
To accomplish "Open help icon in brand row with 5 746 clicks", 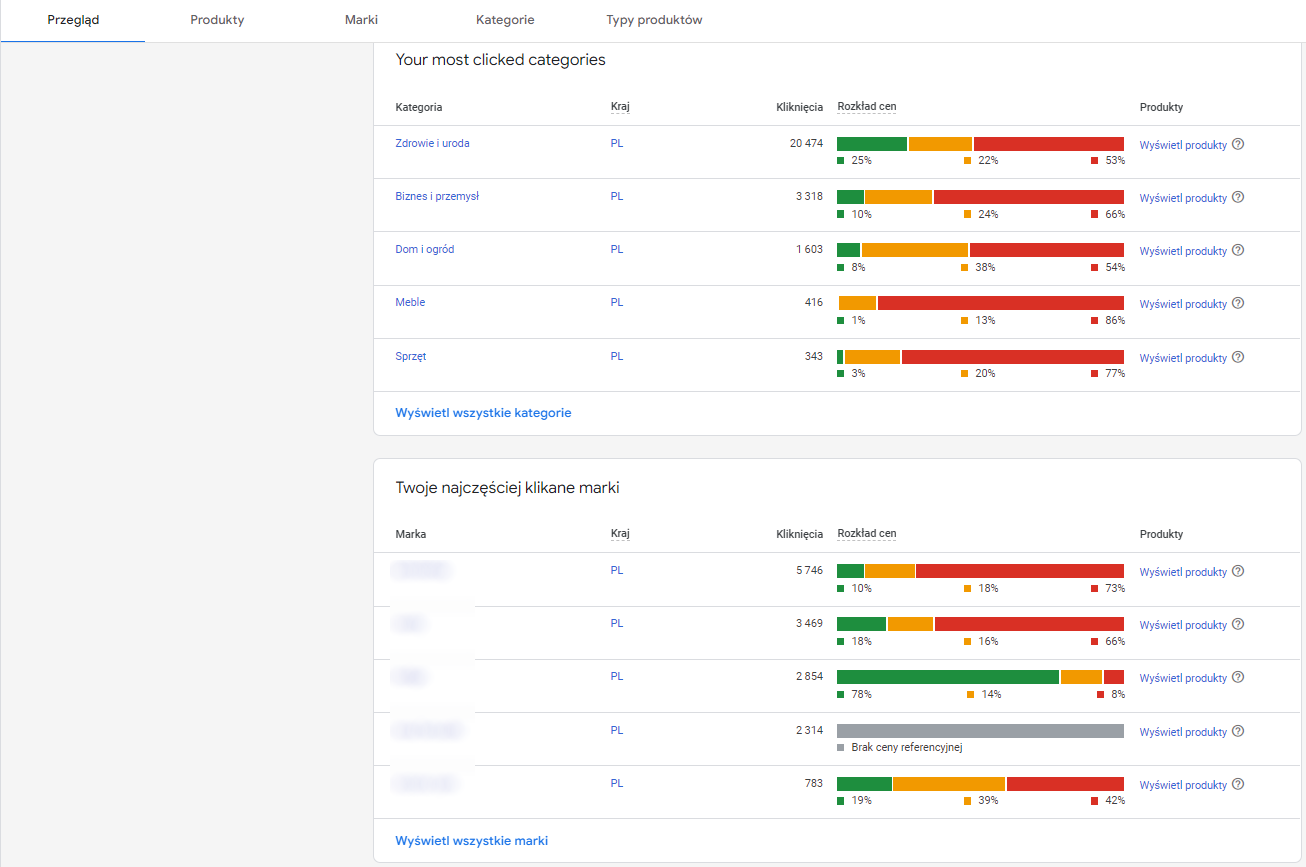I will tap(1238, 571).
